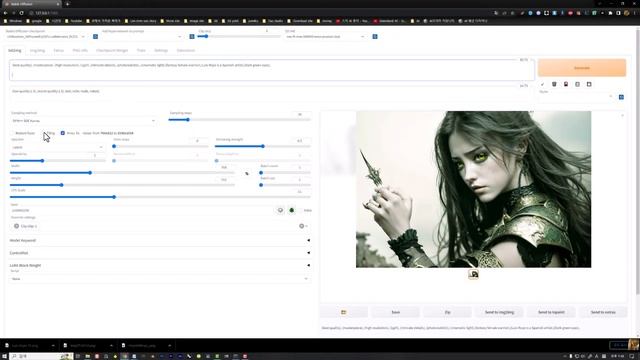Open a new browser tab
This screenshot has width=640, height=360.
click(x=67, y=4)
